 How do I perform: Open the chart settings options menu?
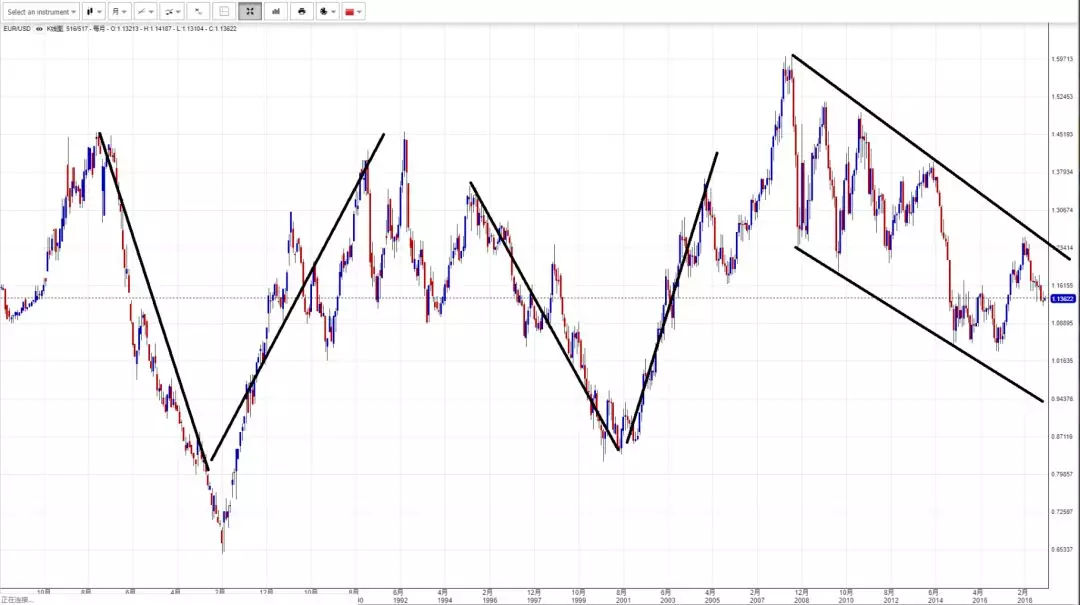tap(327, 12)
